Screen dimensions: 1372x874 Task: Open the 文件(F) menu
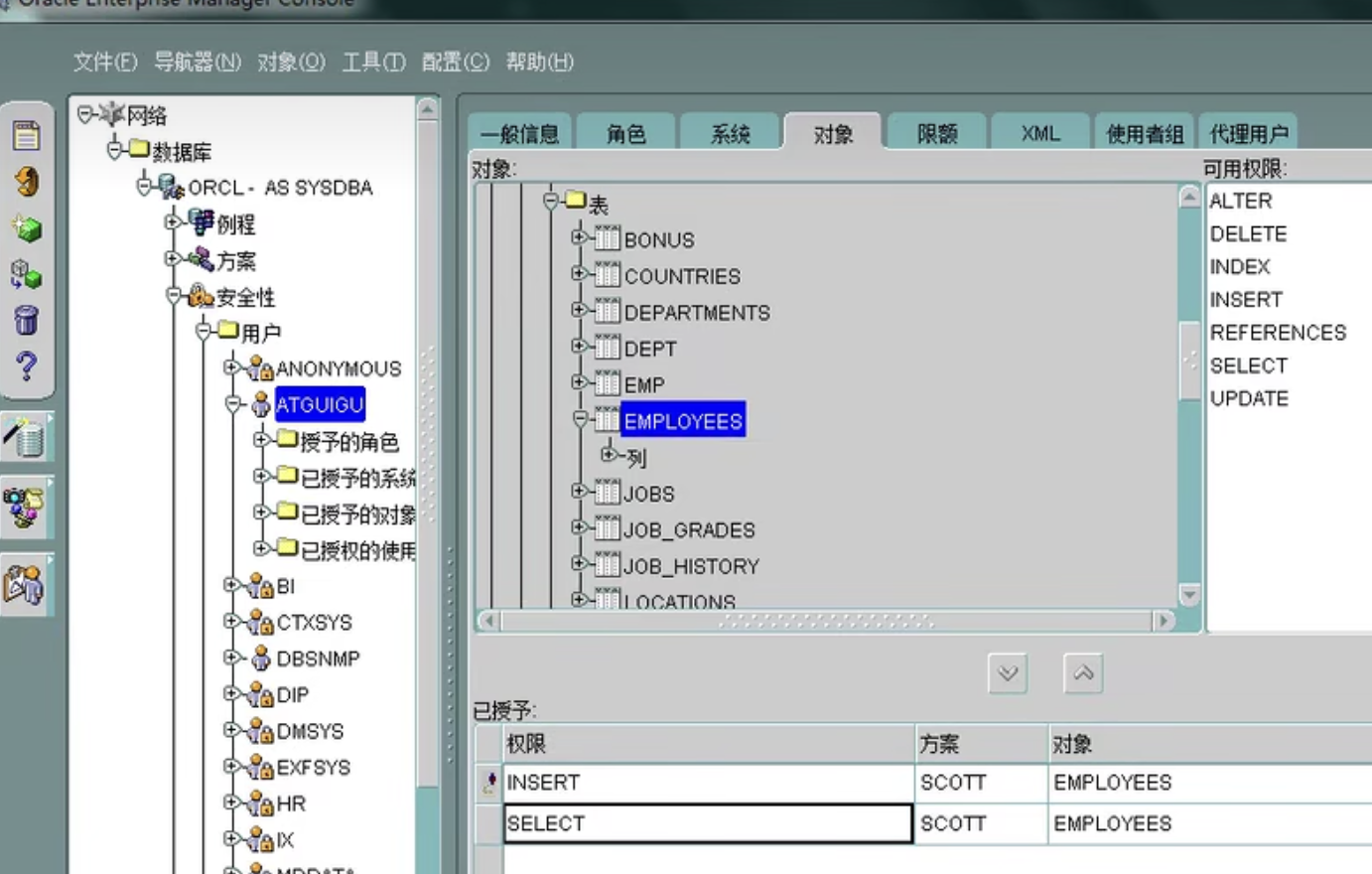pyautogui.click(x=105, y=62)
